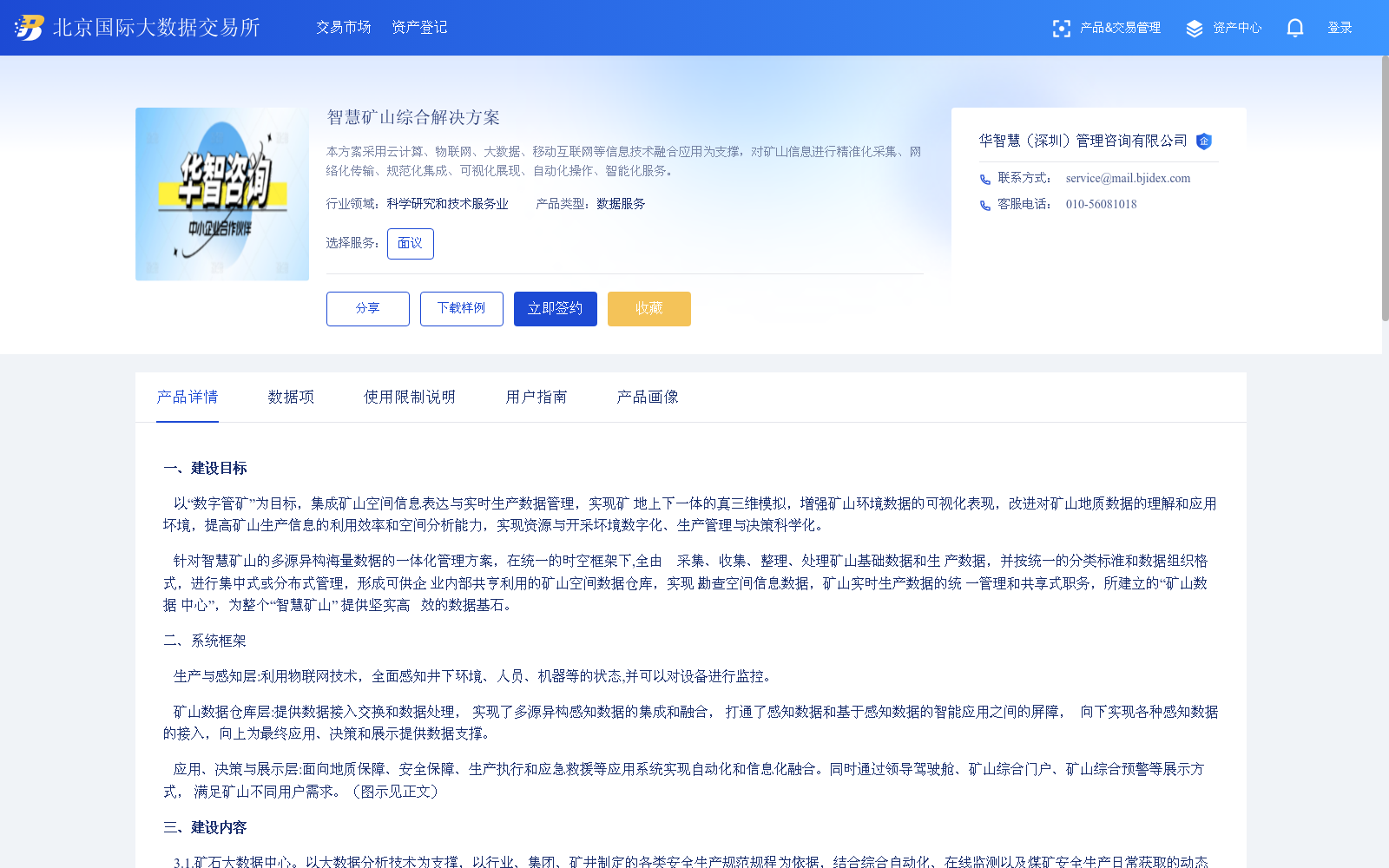The height and width of the screenshot is (868, 1389).
Task: Select the 面议 service option
Action: (410, 244)
